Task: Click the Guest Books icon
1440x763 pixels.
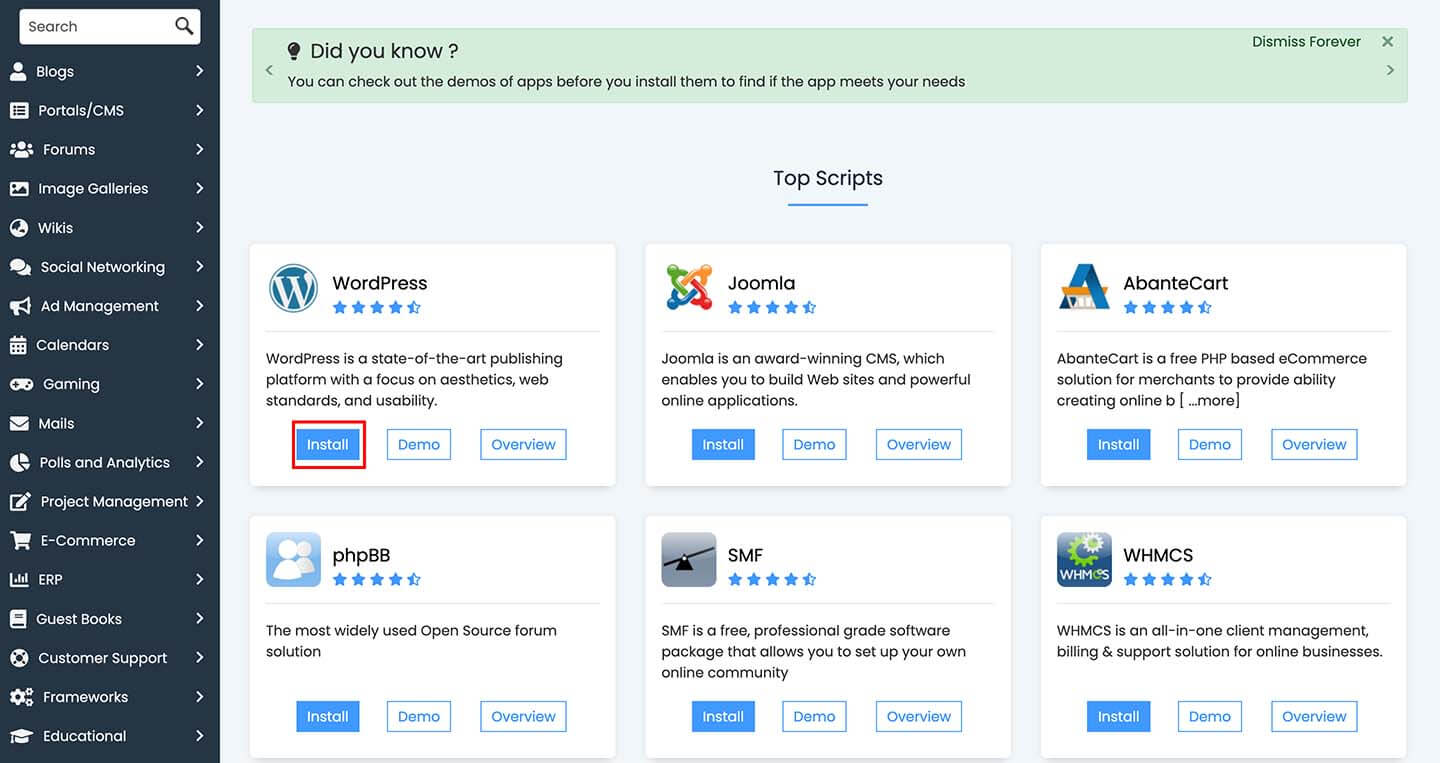Action: pyautogui.click(x=18, y=618)
